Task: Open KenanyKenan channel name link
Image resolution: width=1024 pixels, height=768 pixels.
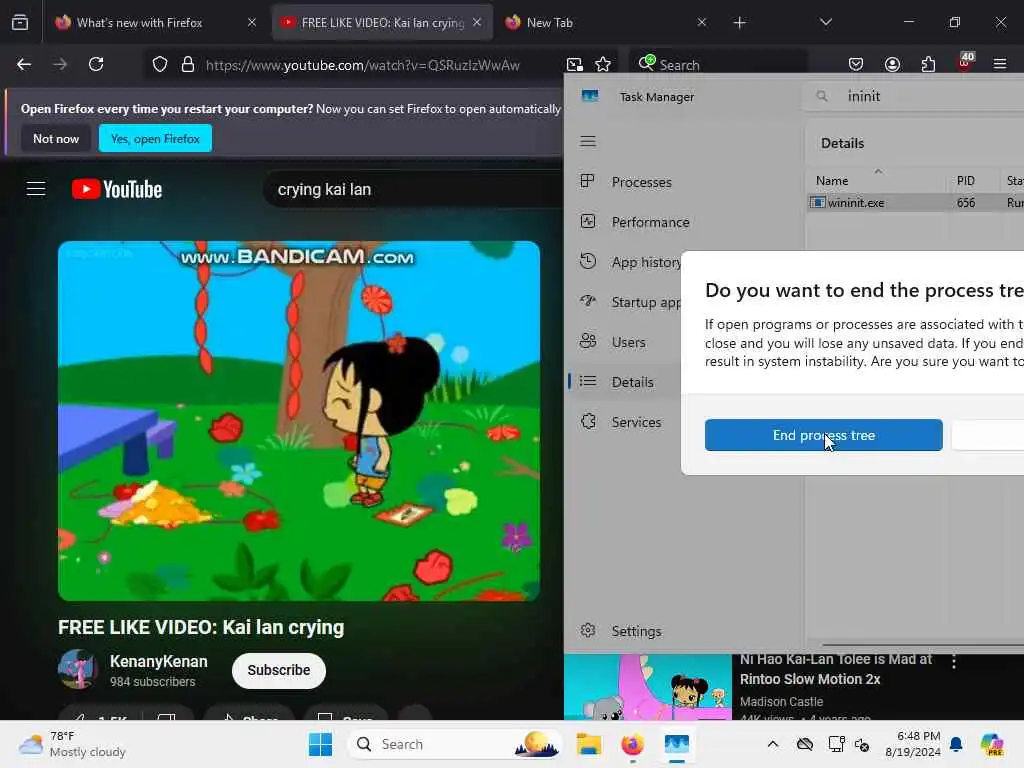Action: click(x=159, y=662)
